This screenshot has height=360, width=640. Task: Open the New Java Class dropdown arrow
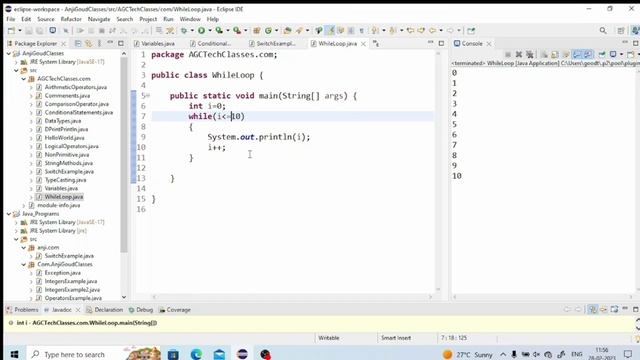click(276, 31)
